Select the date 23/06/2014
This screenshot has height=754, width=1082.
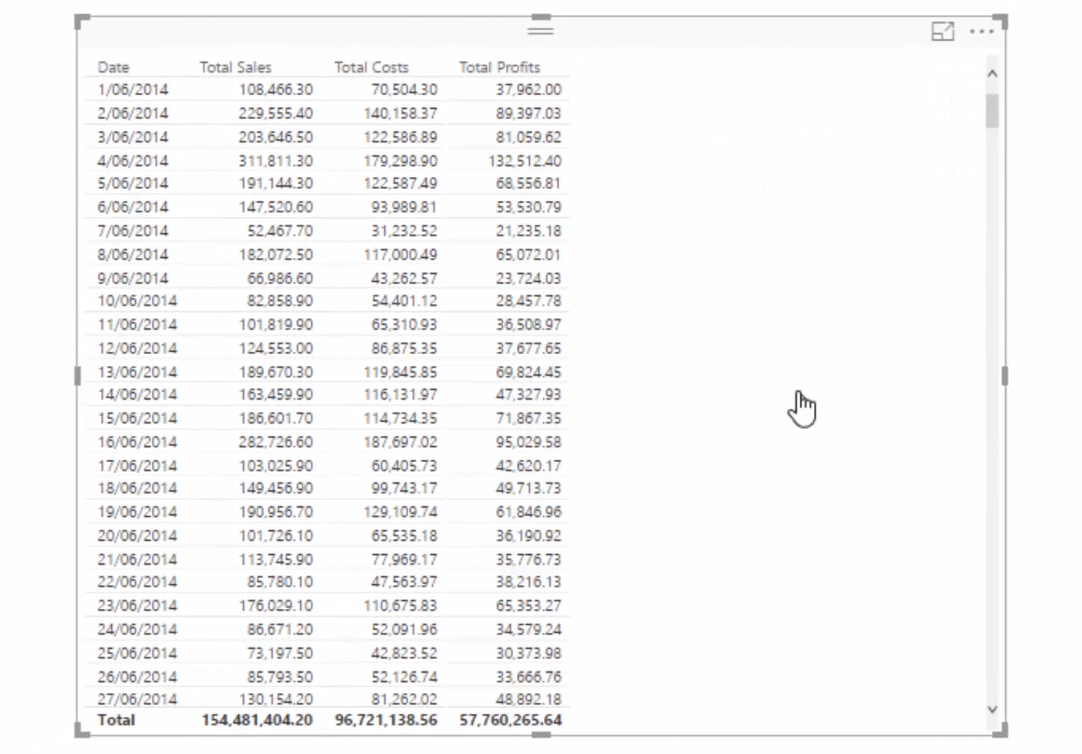tap(137, 606)
